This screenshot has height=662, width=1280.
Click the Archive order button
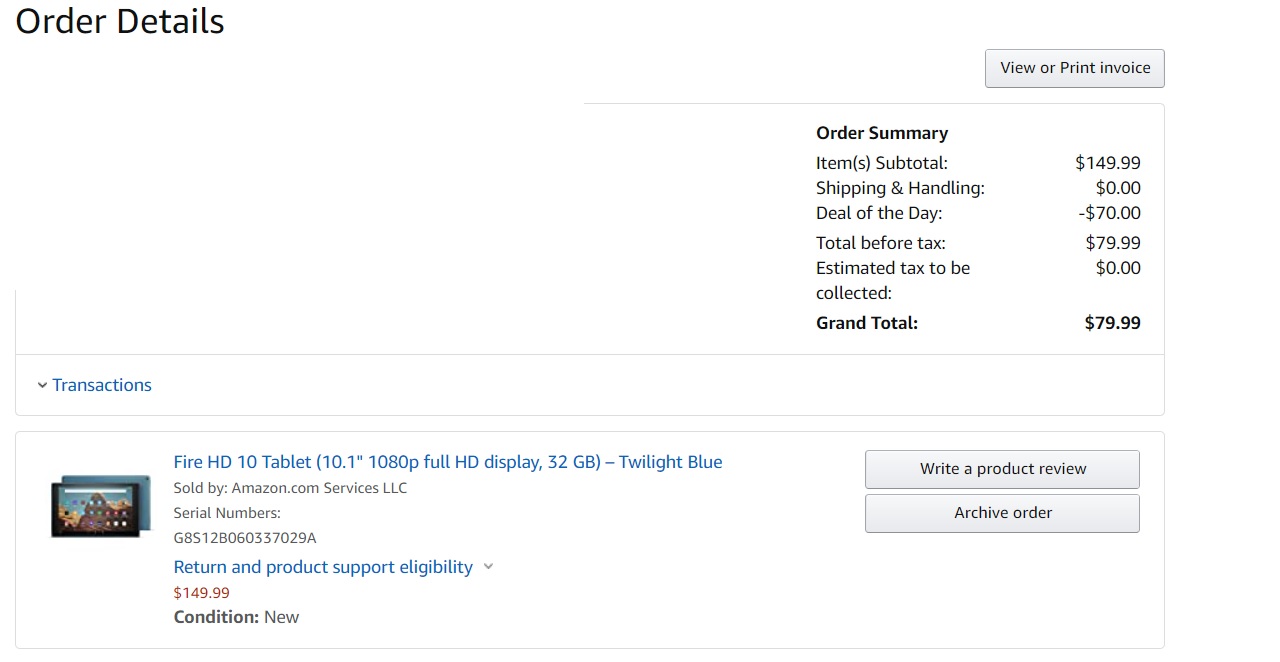pos(1002,513)
